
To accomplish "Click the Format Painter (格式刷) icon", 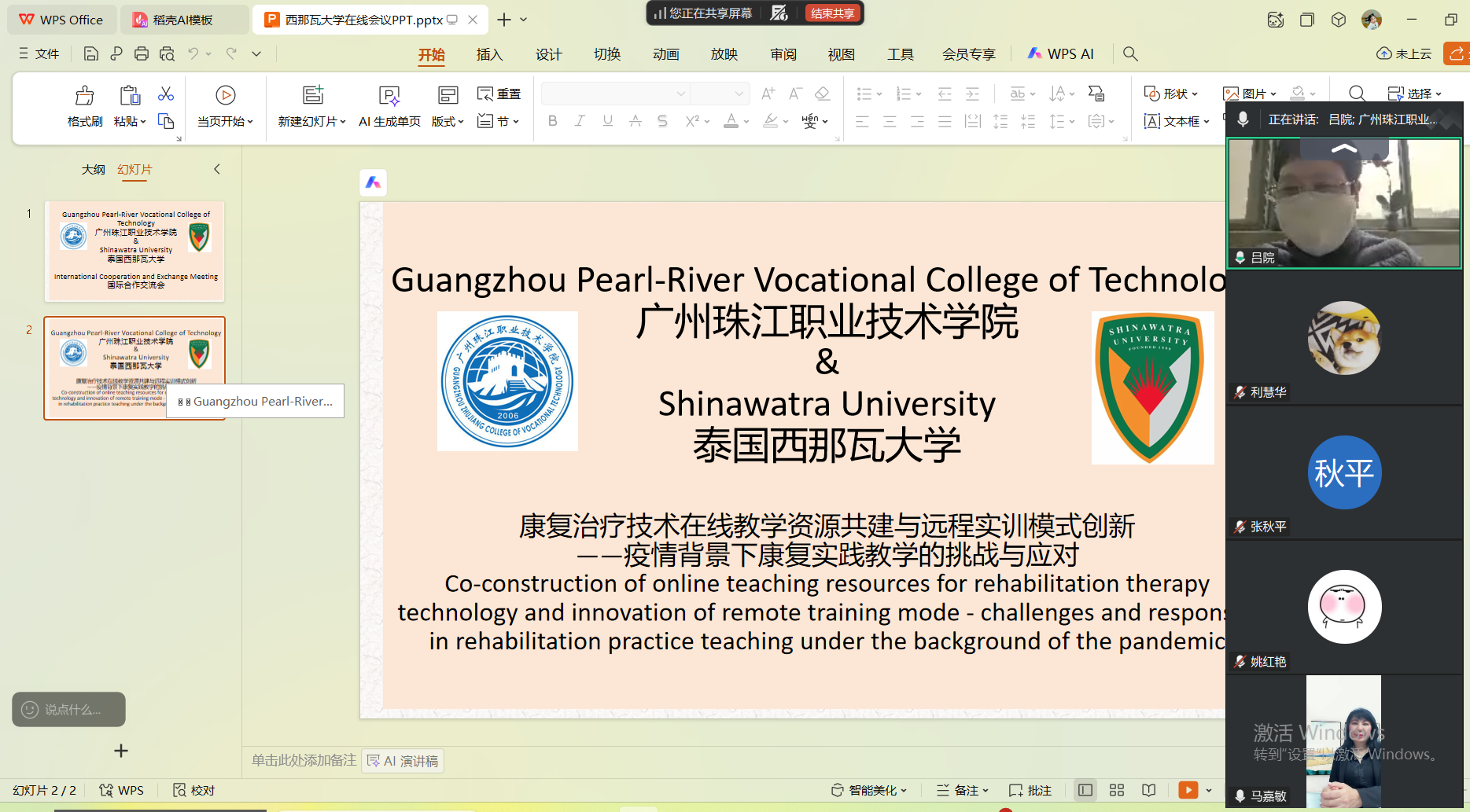I will 84,96.
